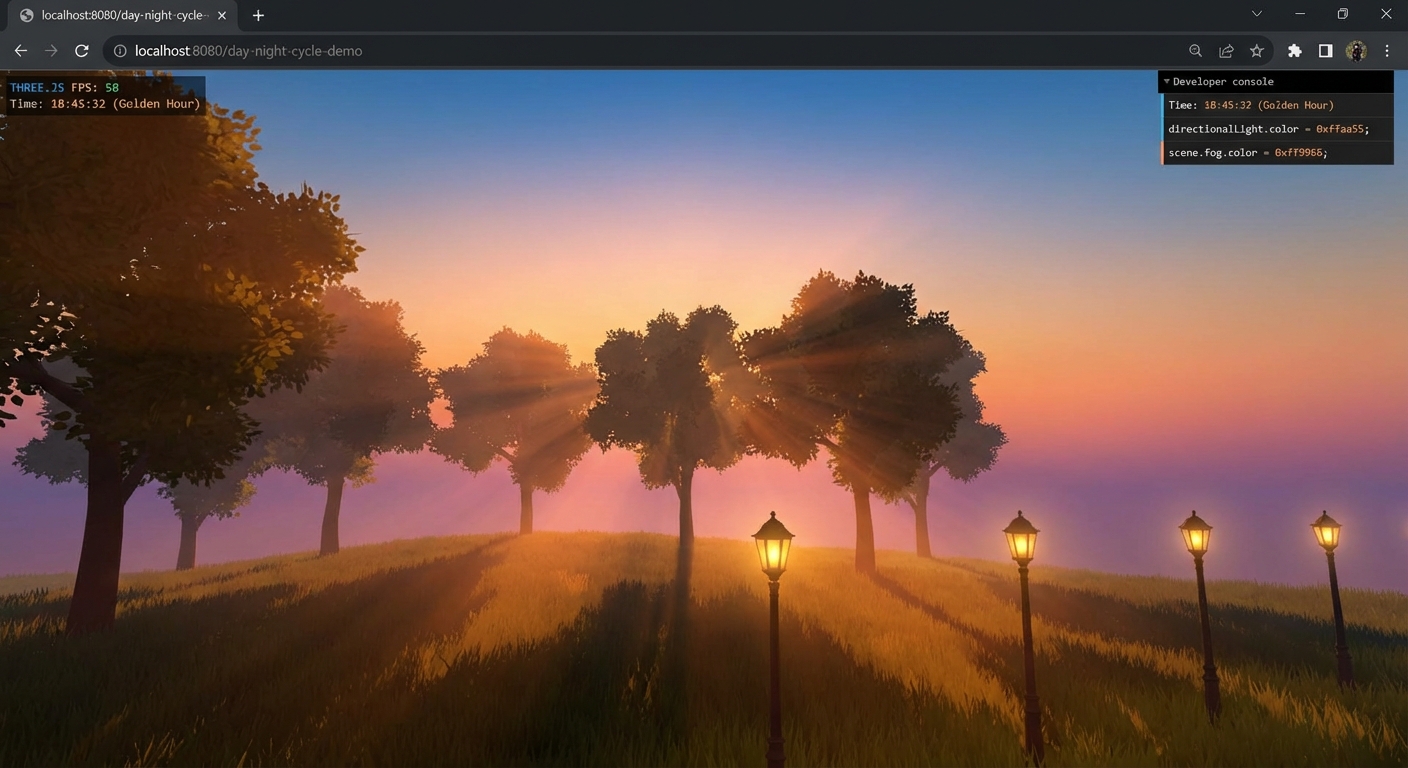Reload the day-night-cycle demo page

click(x=82, y=51)
